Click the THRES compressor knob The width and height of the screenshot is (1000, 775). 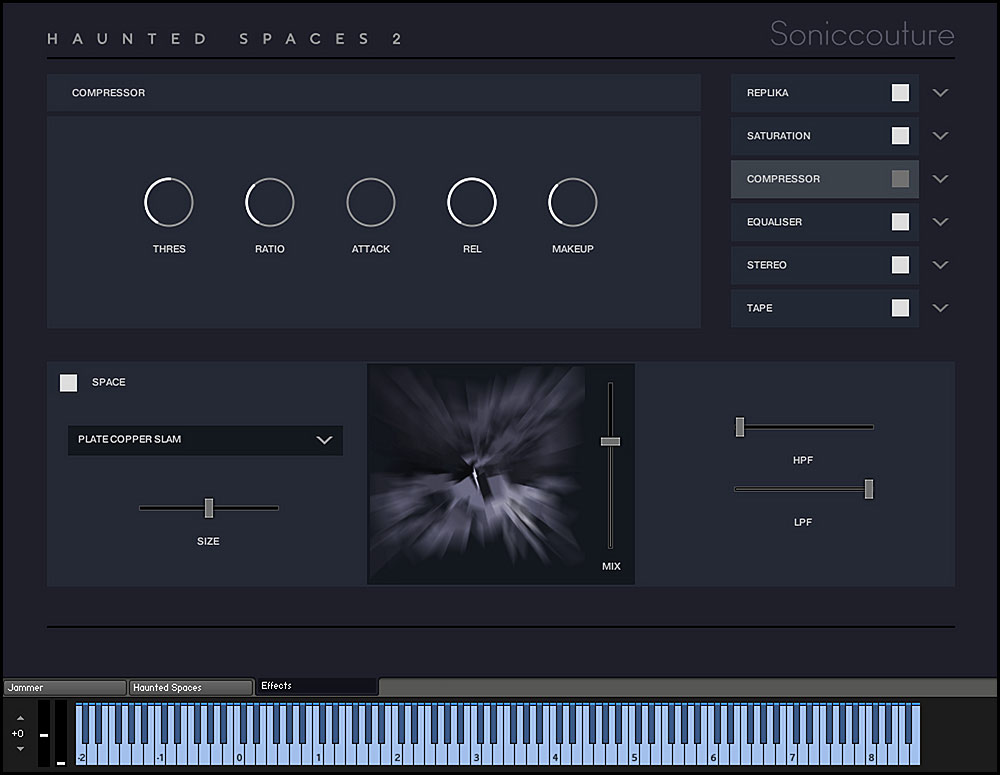click(x=169, y=202)
